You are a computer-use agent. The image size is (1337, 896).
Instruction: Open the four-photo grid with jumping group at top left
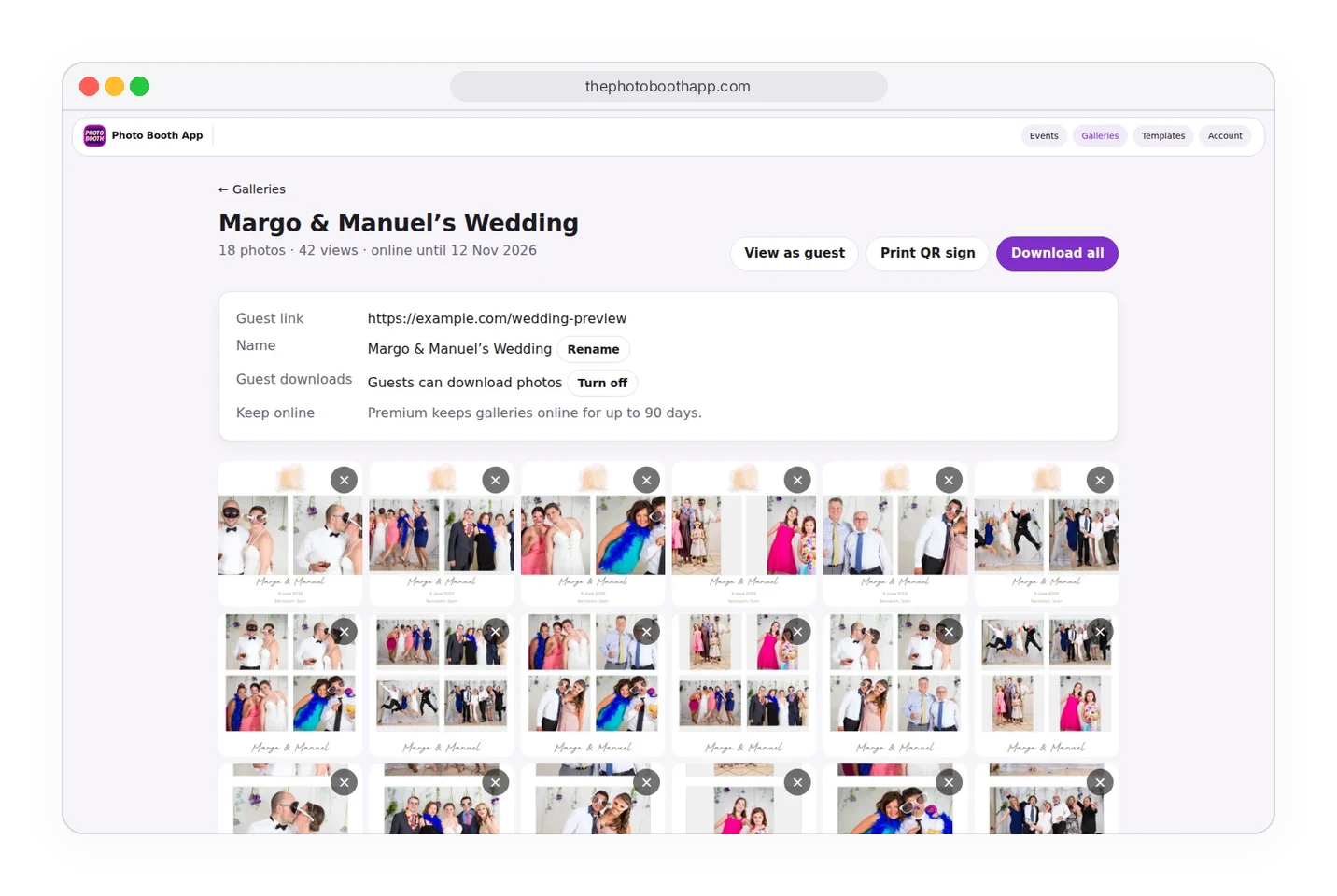1047,685
